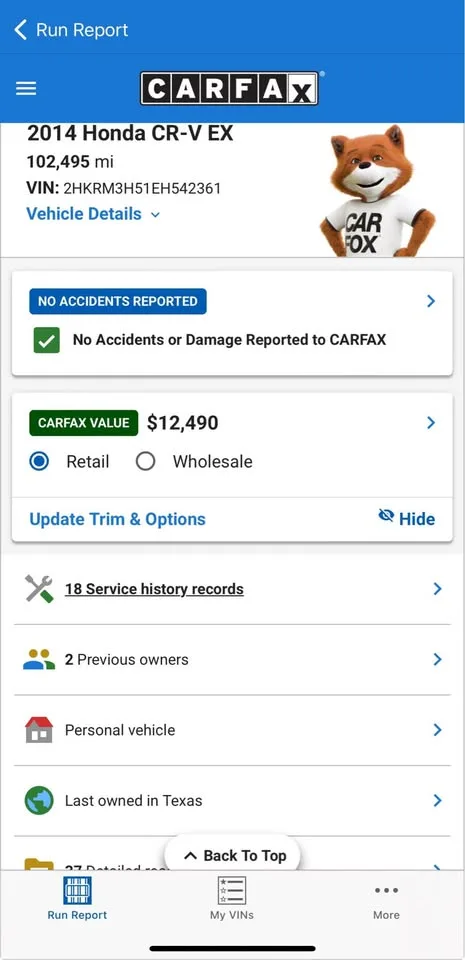Tap the globe Last owned icon
Image resolution: width=465 pixels, height=960 pixels.
39,800
